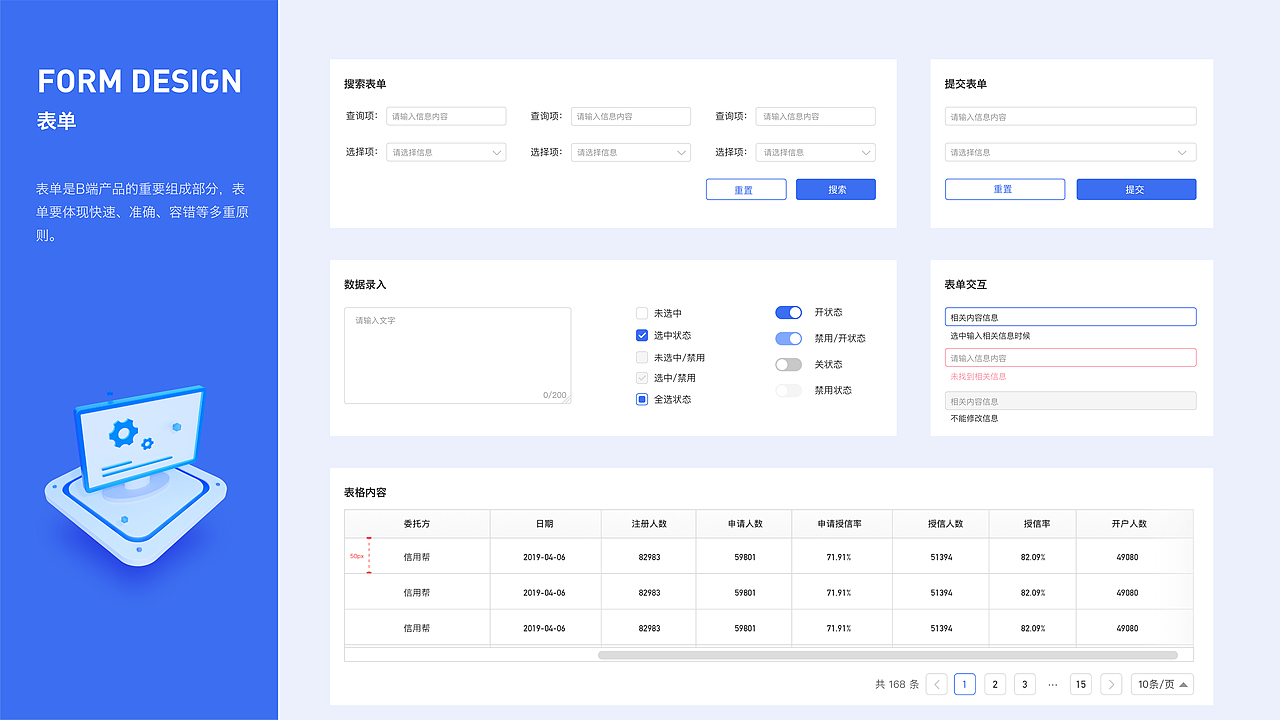This screenshot has height=720, width=1280.
Task: Click the 注册人数 column header
Action: pyautogui.click(x=649, y=523)
